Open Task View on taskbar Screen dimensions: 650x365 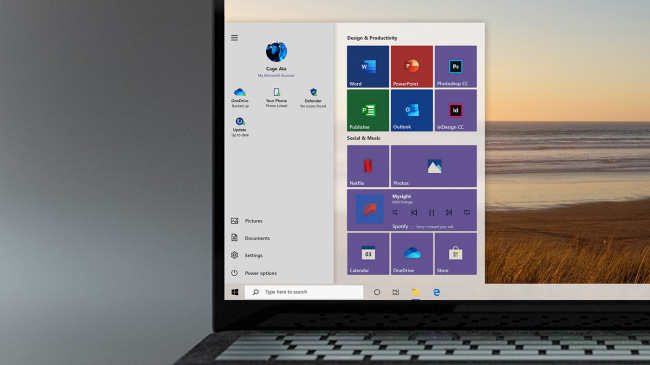(x=396, y=292)
